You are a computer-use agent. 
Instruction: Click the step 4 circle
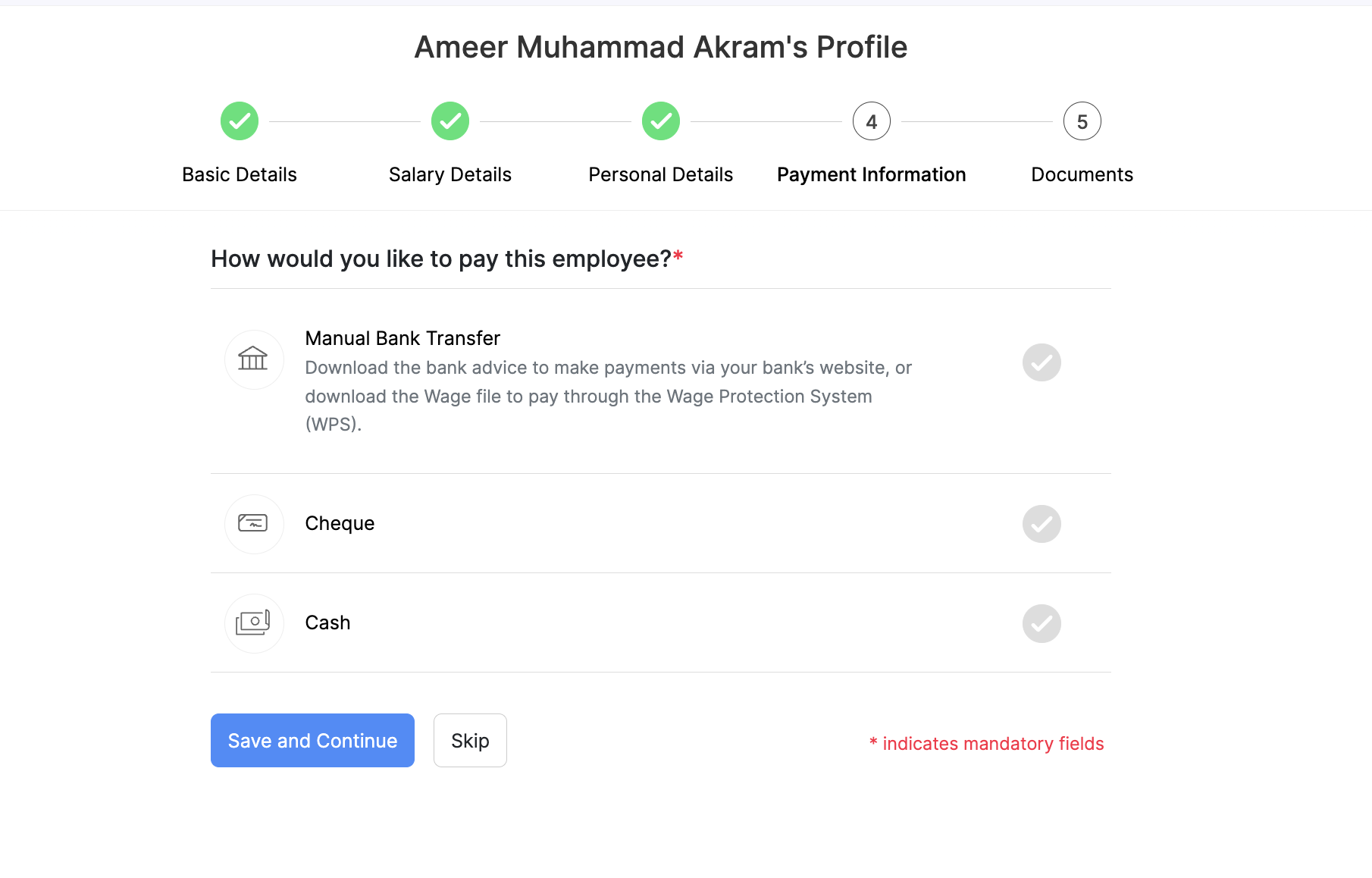872,121
